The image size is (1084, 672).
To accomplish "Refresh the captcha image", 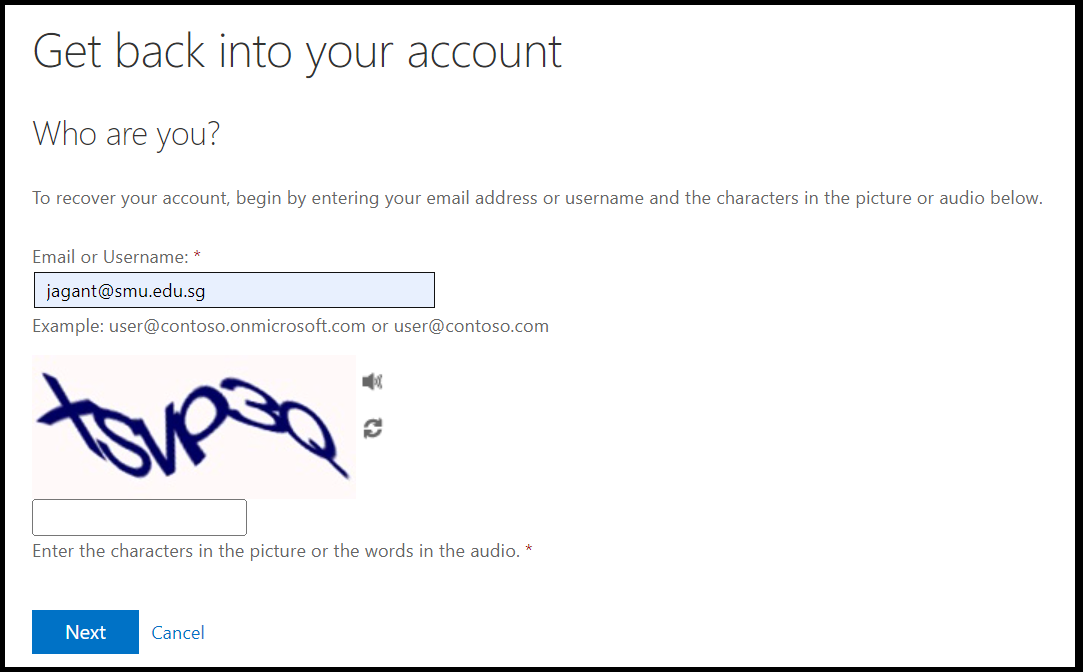I will pos(373,428).
